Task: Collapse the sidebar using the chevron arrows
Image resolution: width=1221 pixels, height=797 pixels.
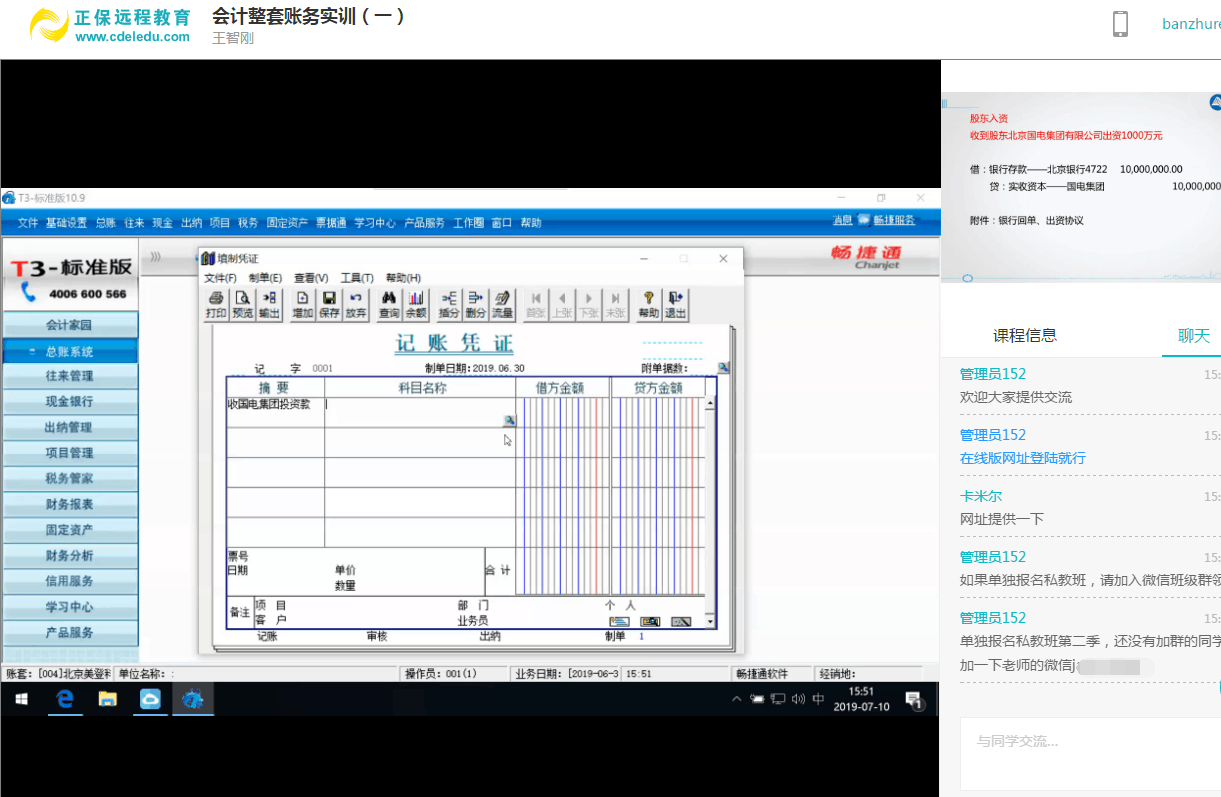Action: 154,257
